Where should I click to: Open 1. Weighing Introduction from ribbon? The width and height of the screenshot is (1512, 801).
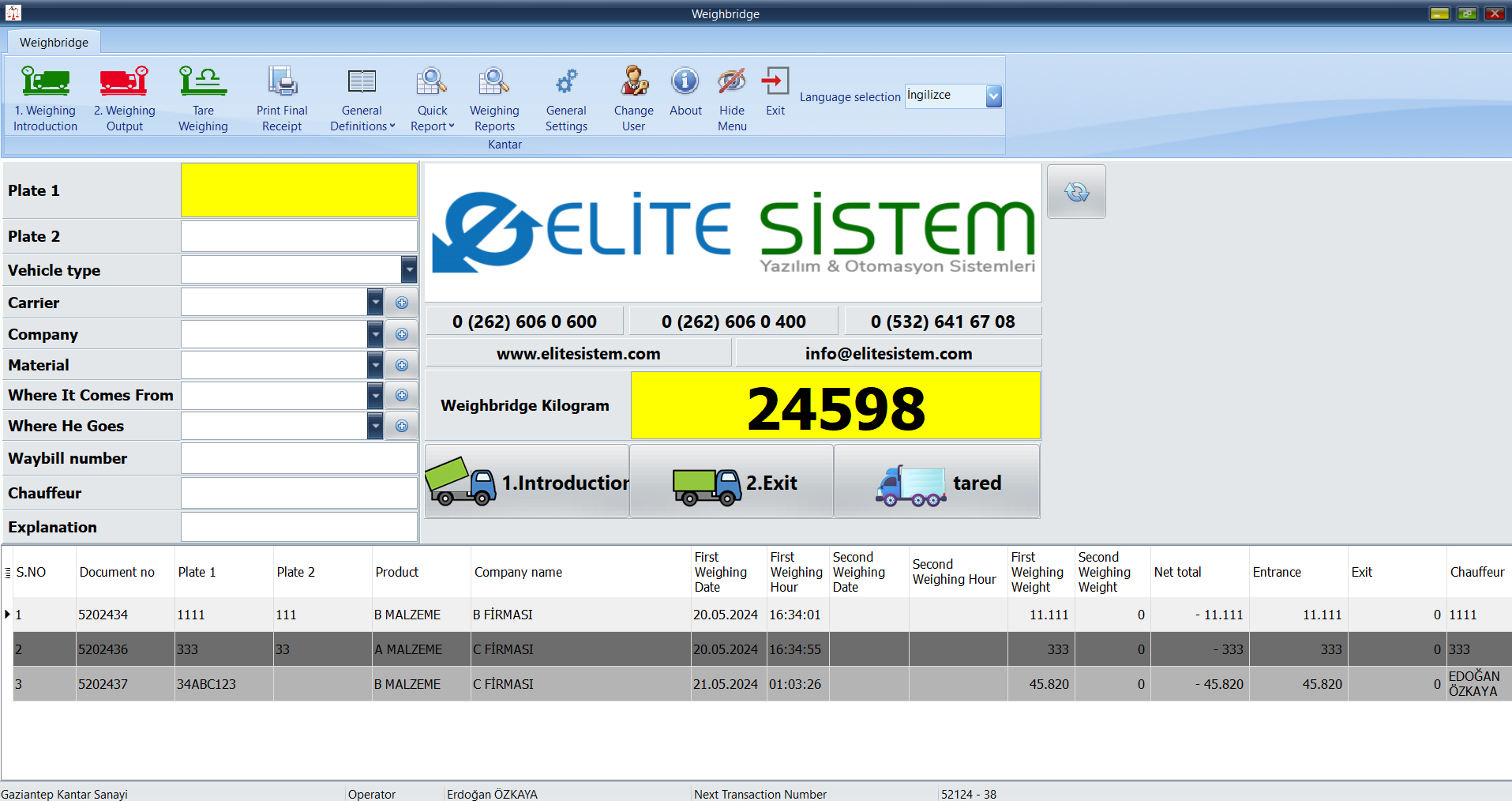45,98
